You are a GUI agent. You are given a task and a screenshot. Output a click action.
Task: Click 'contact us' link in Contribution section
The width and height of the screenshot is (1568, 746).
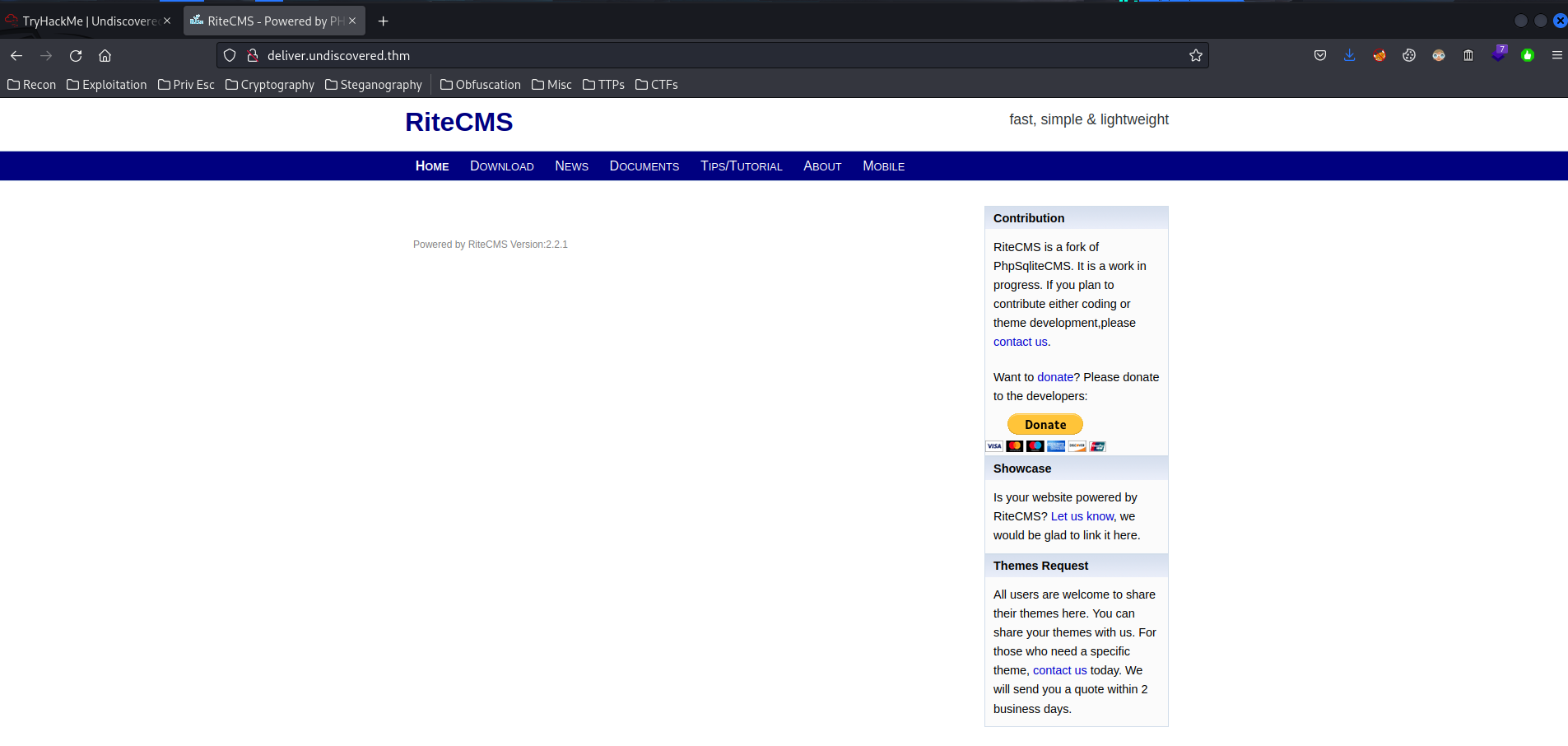1021,342
